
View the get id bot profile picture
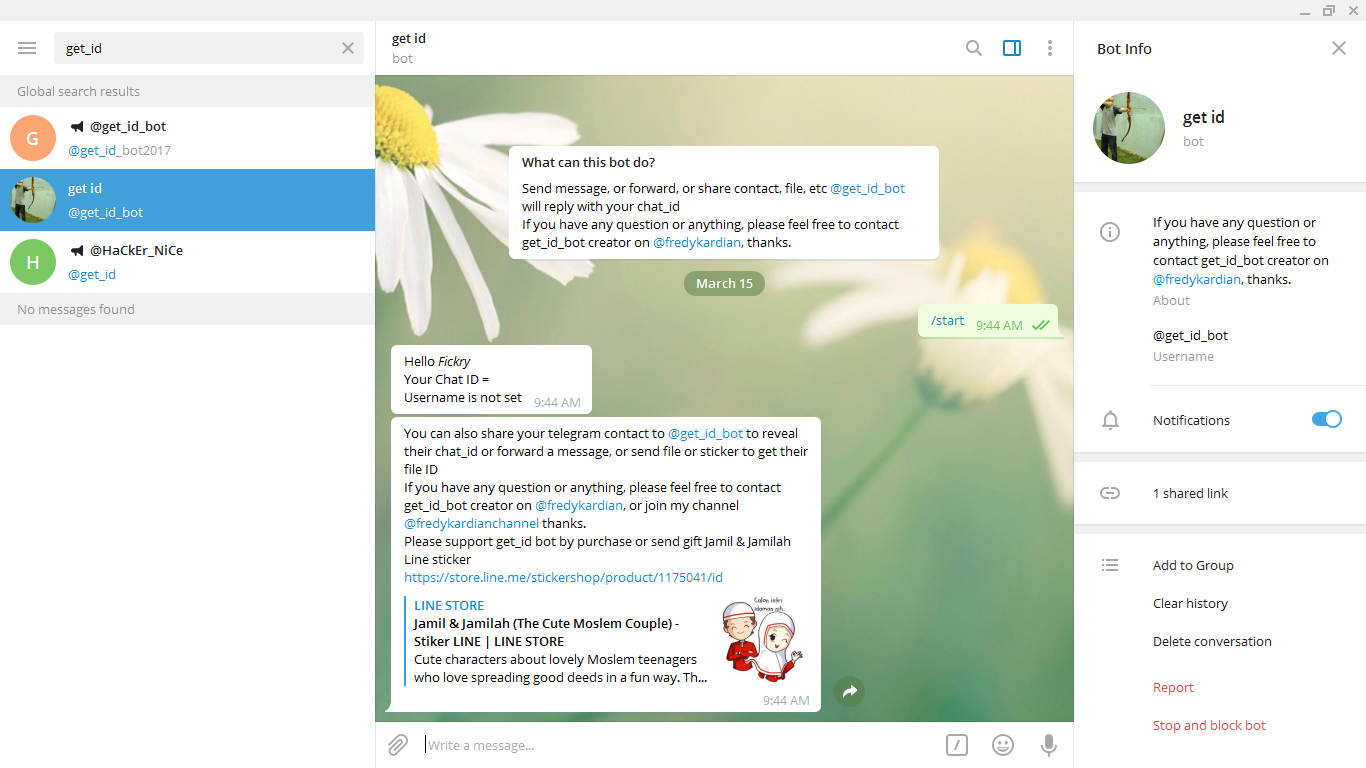point(1128,128)
